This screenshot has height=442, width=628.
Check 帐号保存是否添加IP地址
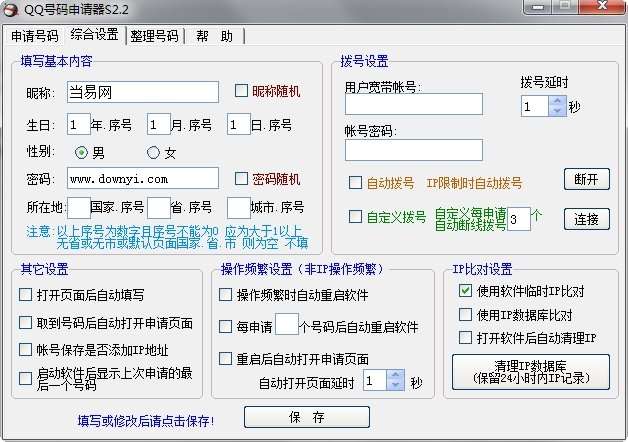click(x=26, y=350)
